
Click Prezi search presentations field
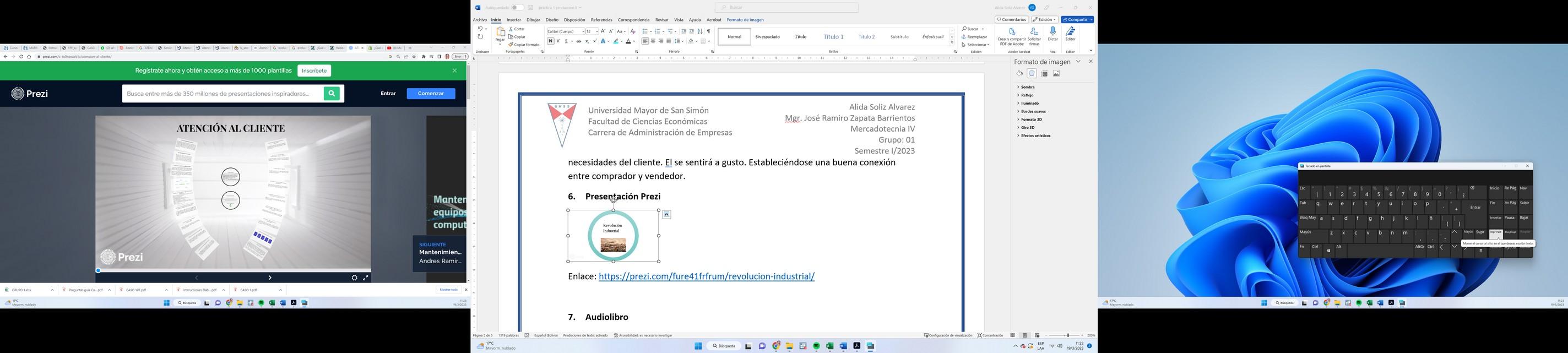223,94
